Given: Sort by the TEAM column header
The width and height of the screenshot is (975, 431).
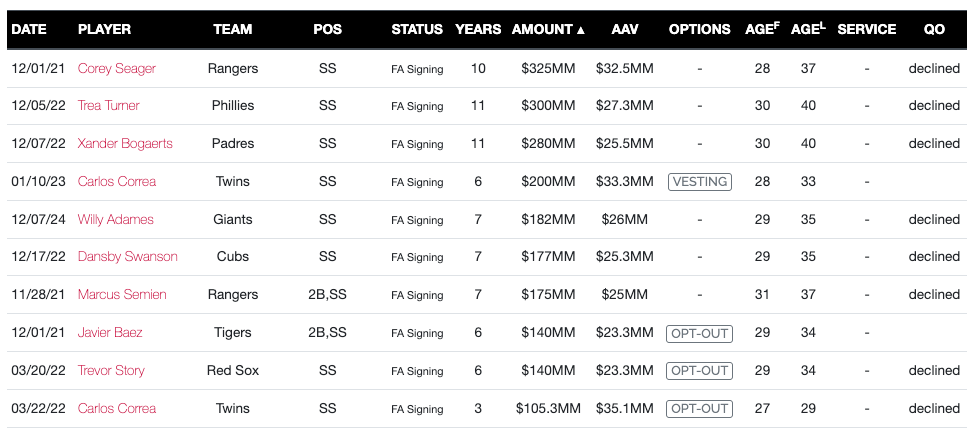Looking at the screenshot, I should [x=232, y=29].
